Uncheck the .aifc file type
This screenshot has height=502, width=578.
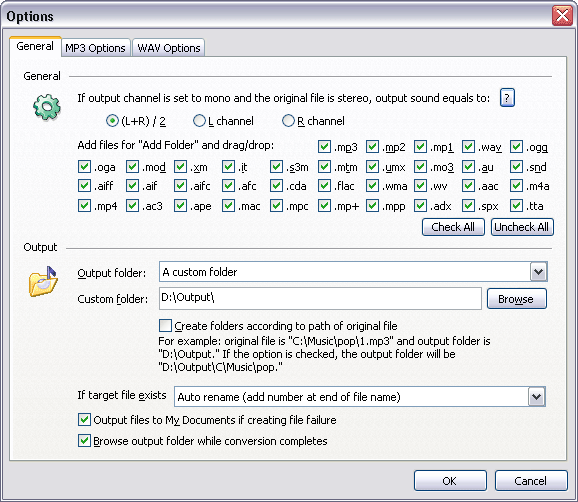[x=180, y=185]
